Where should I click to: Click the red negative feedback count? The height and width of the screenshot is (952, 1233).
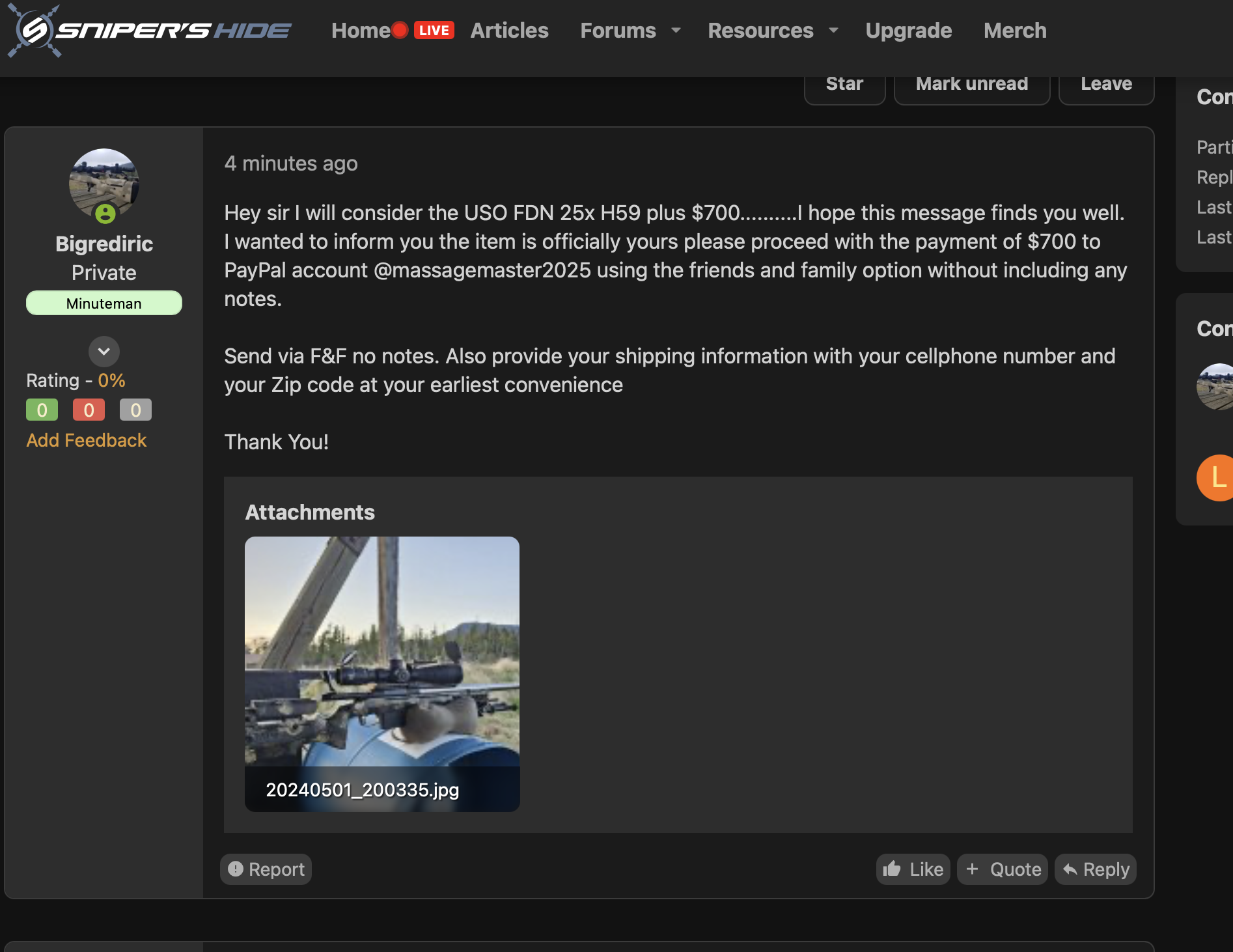89,410
